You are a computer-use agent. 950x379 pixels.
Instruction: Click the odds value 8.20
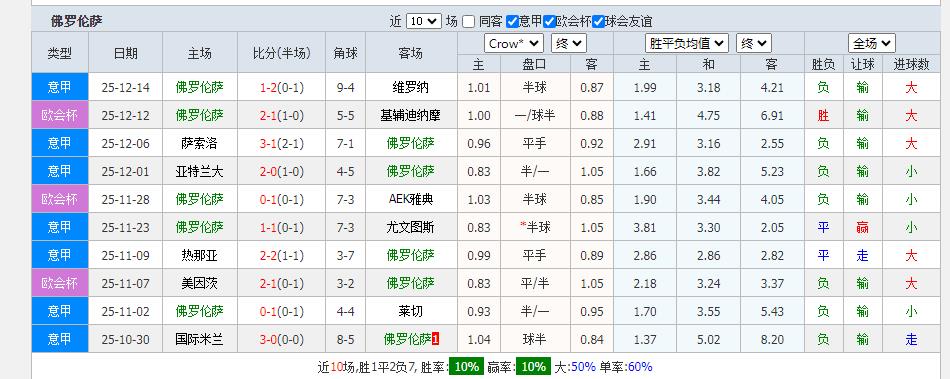pos(772,340)
